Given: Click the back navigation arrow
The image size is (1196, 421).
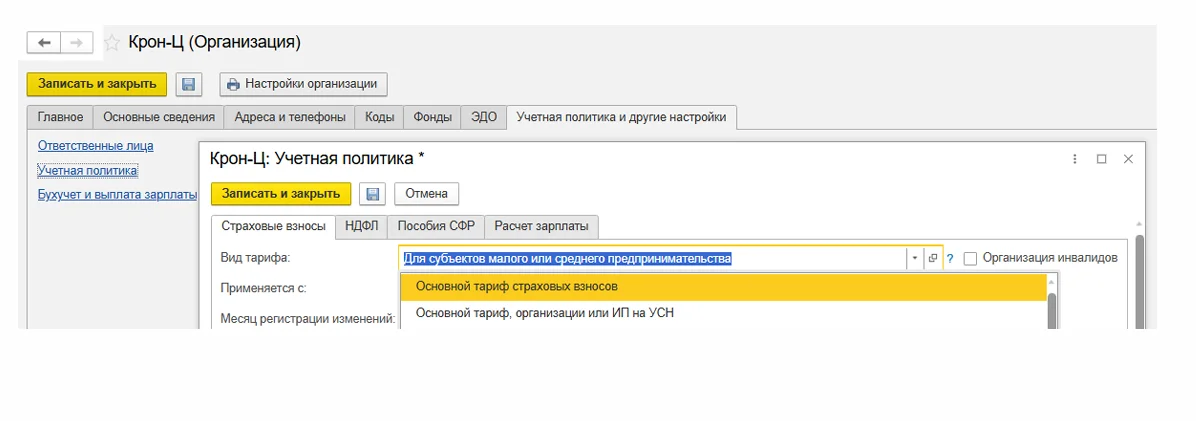Looking at the screenshot, I should (44, 43).
